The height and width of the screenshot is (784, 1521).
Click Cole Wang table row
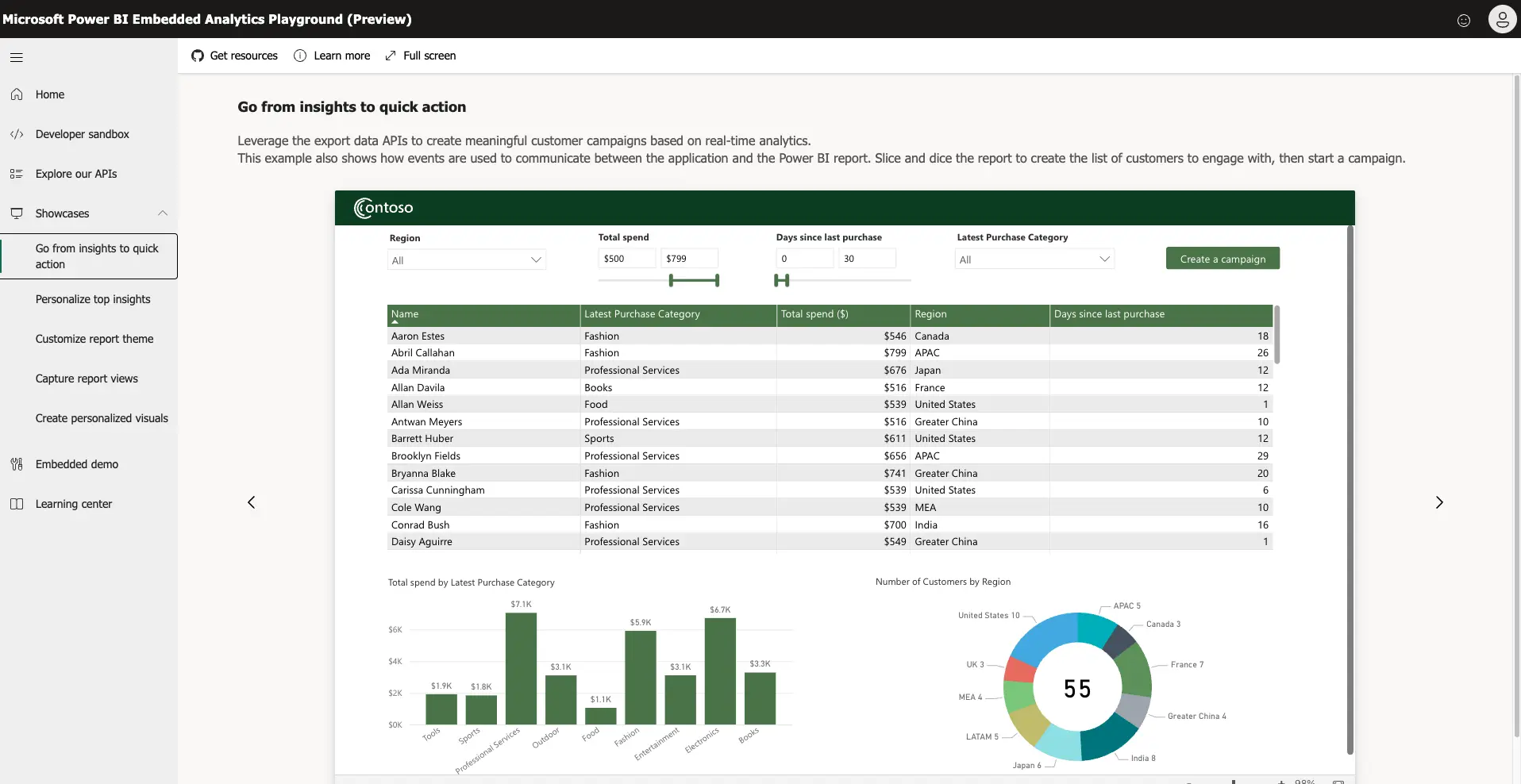pyautogui.click(x=830, y=508)
